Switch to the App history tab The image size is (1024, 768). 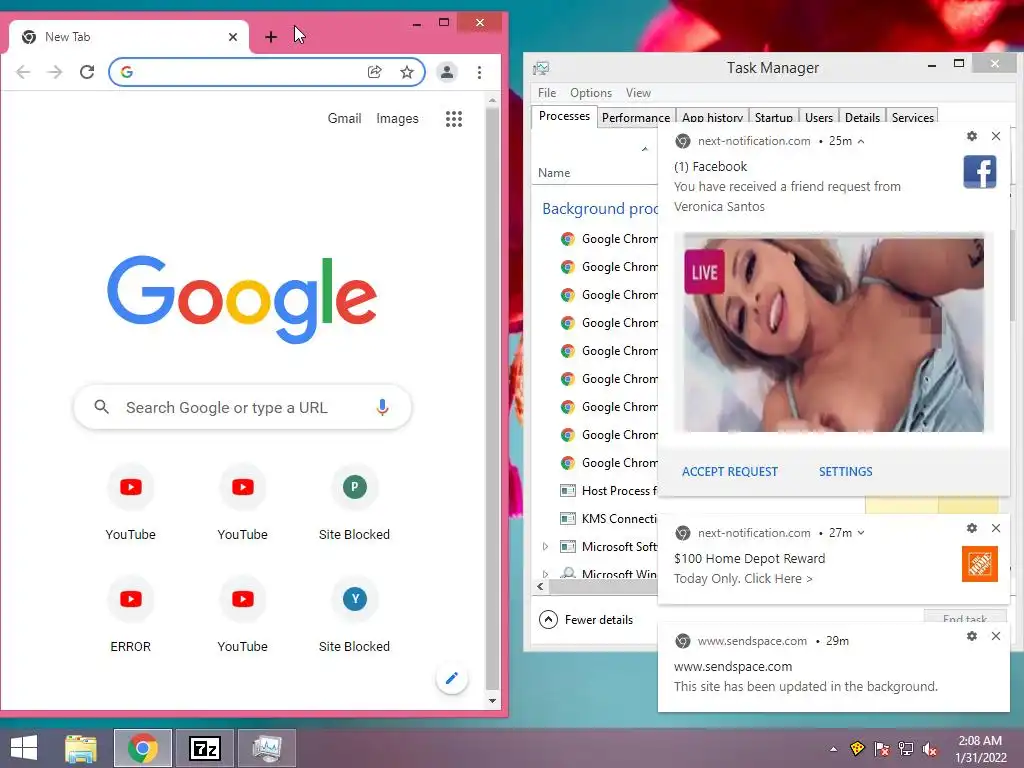(712, 118)
